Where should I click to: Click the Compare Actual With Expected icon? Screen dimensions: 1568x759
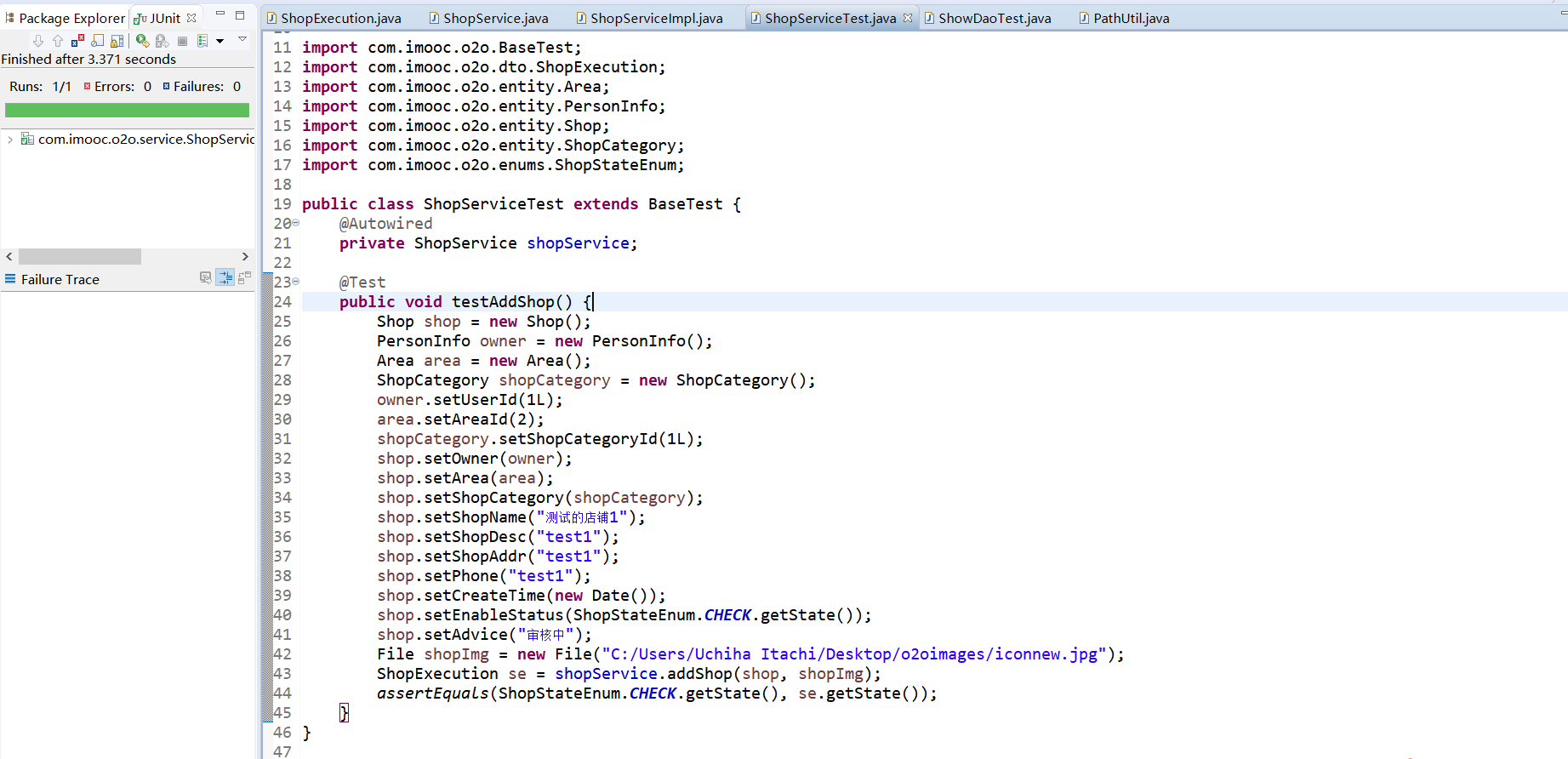(x=244, y=277)
